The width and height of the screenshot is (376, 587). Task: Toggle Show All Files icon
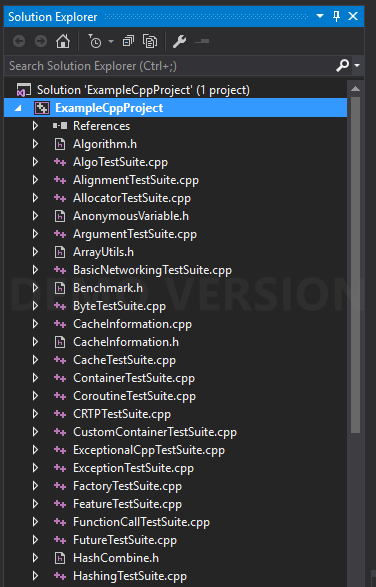pos(150,41)
